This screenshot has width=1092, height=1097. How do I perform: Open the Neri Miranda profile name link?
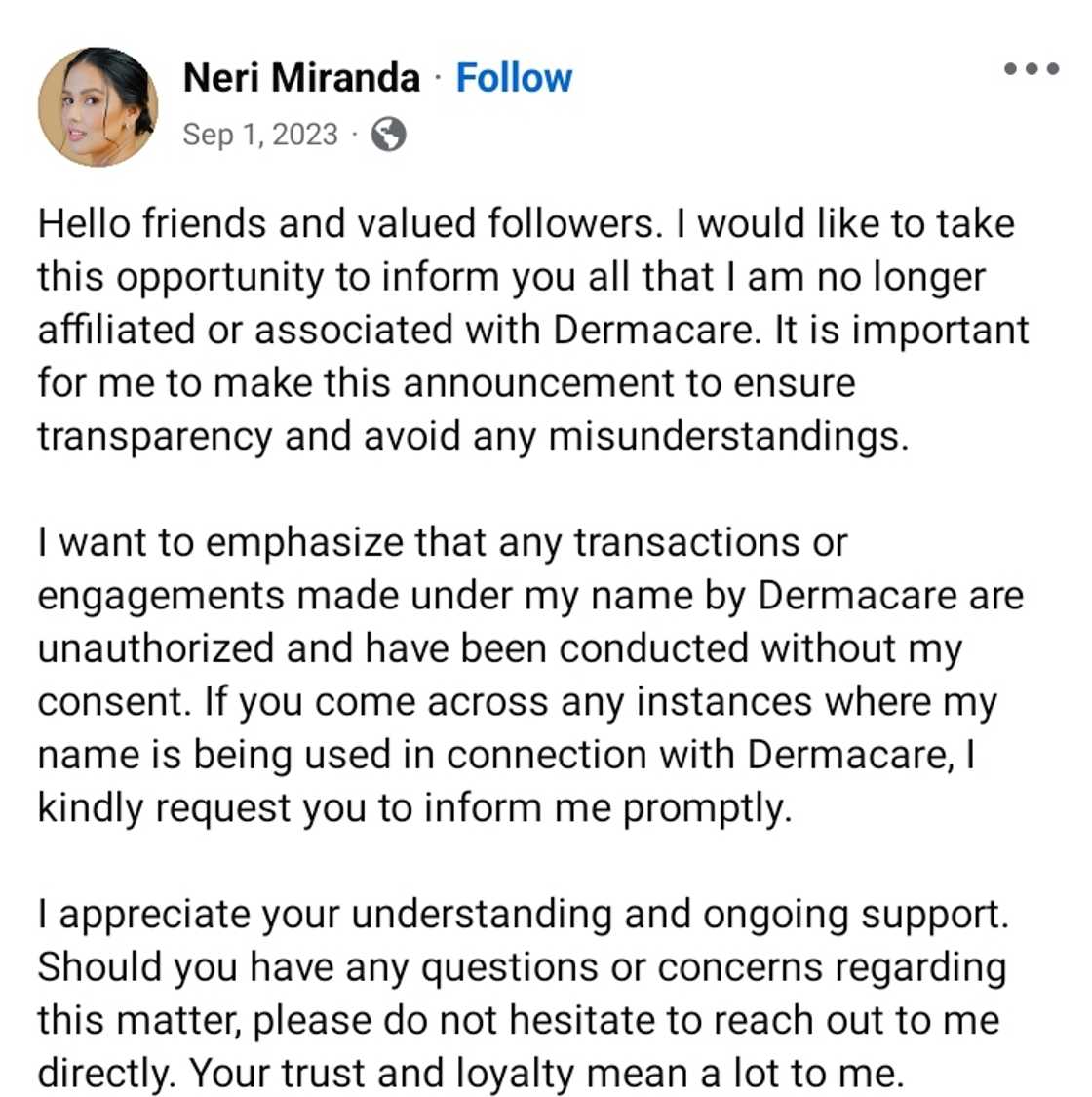(x=301, y=78)
